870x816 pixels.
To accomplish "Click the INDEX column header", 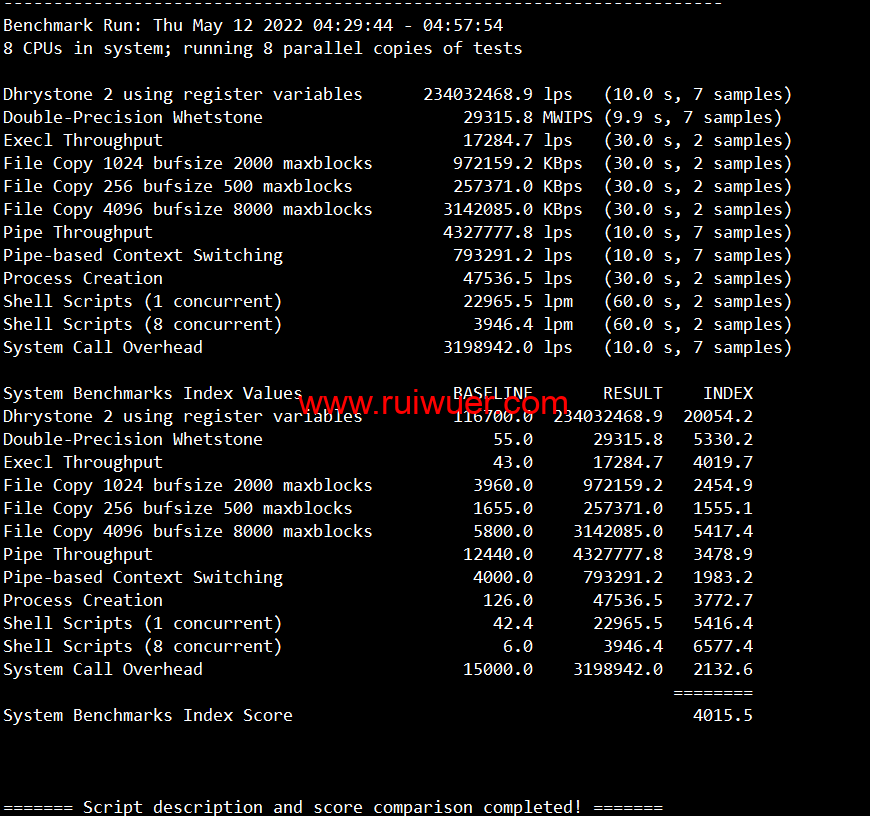I will click(727, 393).
